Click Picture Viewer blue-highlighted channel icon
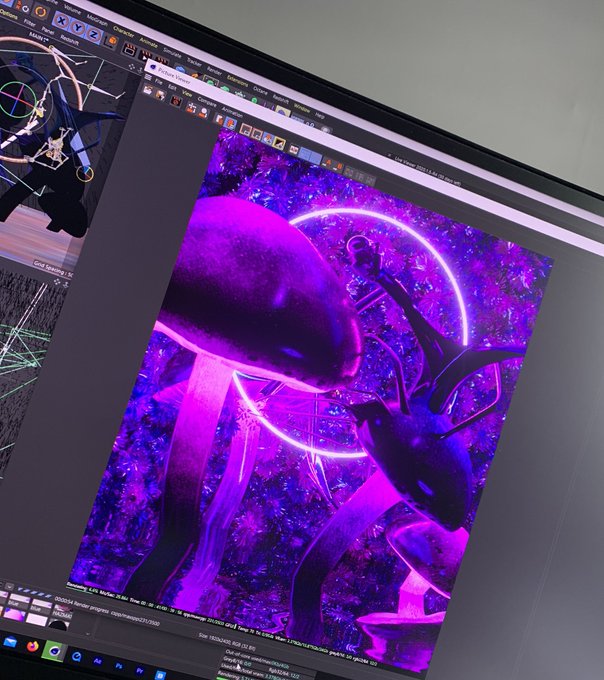Screen dimensions: 604x680 click(x=268, y=138)
